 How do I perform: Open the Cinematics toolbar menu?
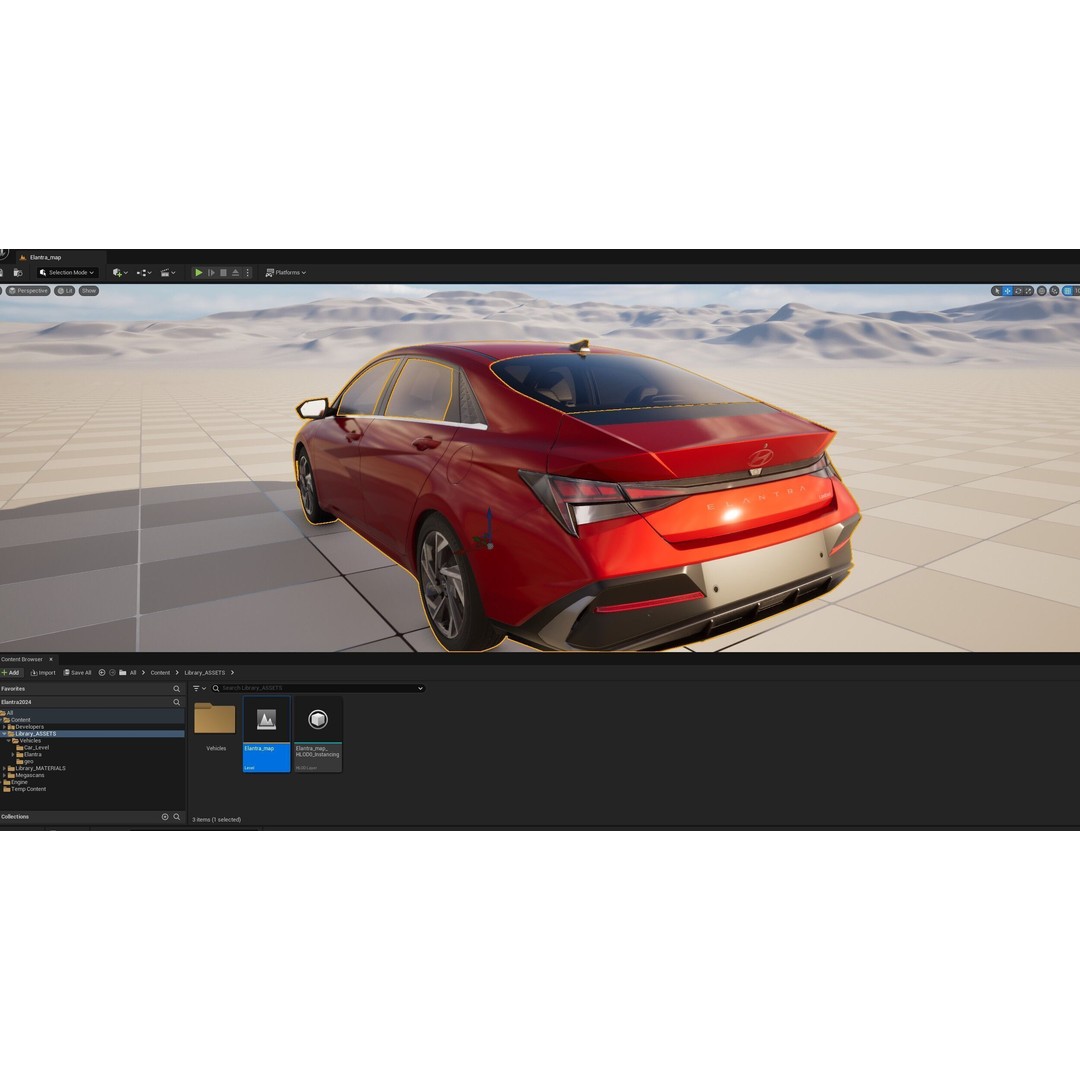tap(166, 272)
